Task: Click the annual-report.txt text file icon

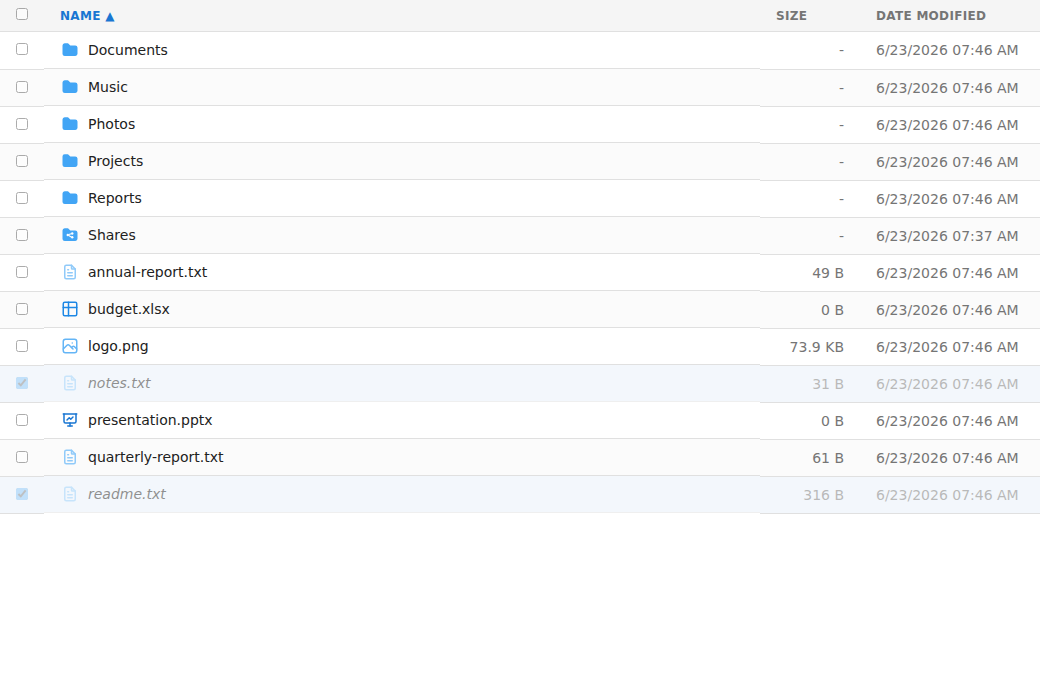Action: point(70,272)
